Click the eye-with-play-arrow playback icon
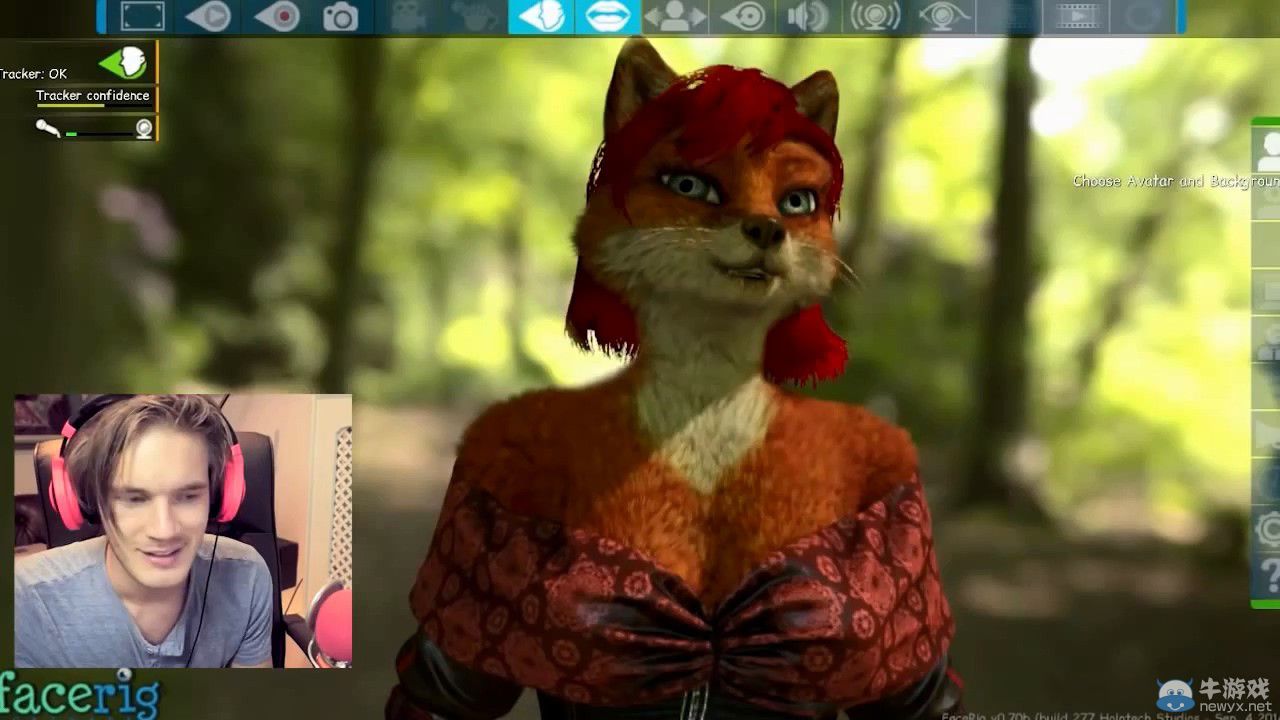This screenshot has height=720, width=1280. 208,16
